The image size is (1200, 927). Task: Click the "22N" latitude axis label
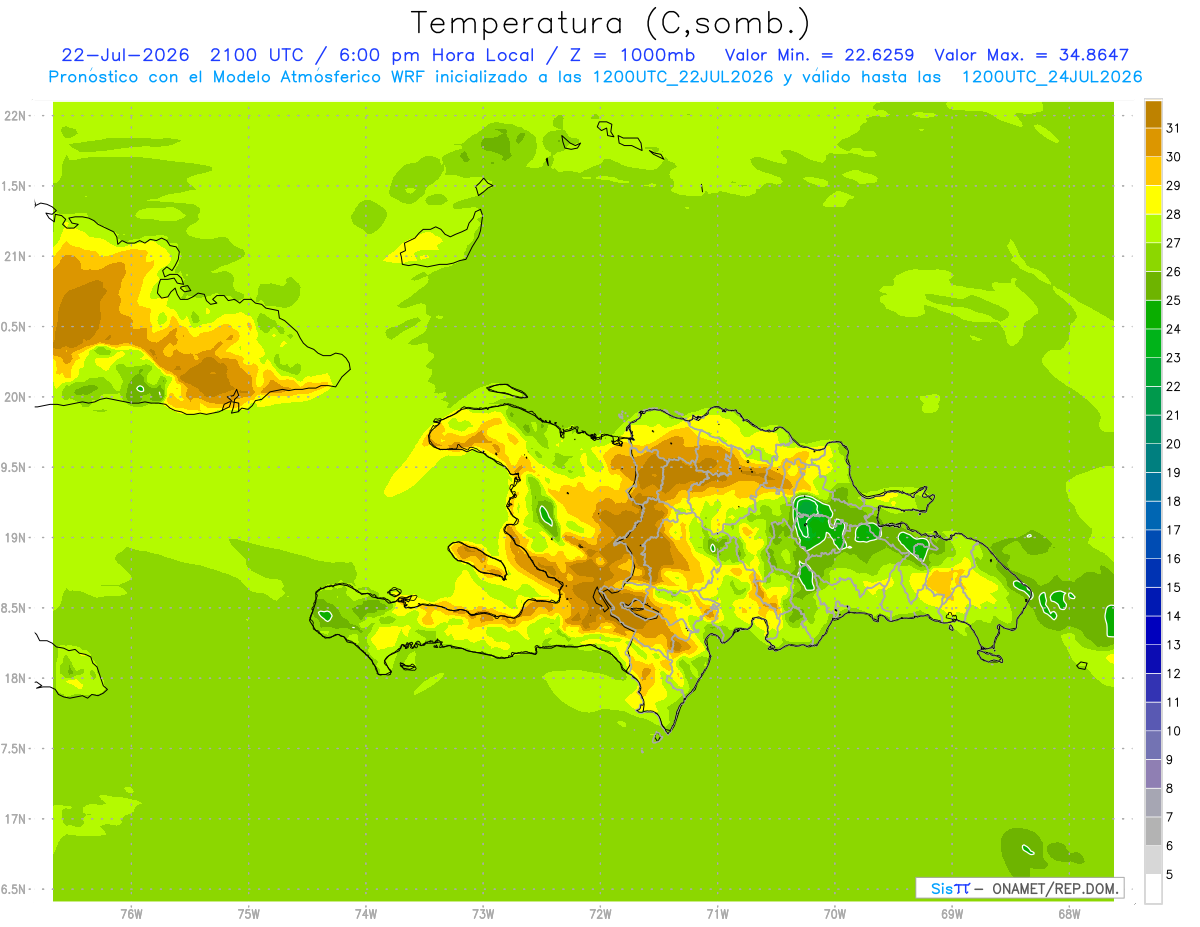pyautogui.click(x=15, y=115)
